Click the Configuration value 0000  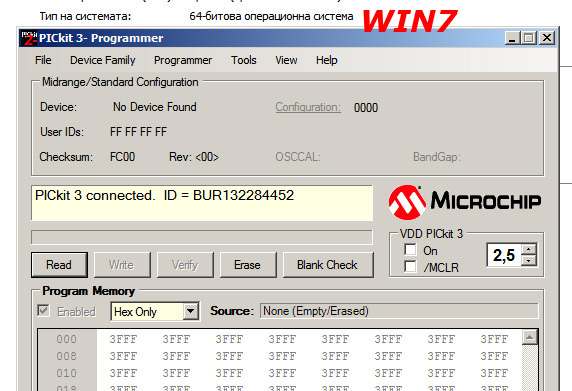(366, 108)
